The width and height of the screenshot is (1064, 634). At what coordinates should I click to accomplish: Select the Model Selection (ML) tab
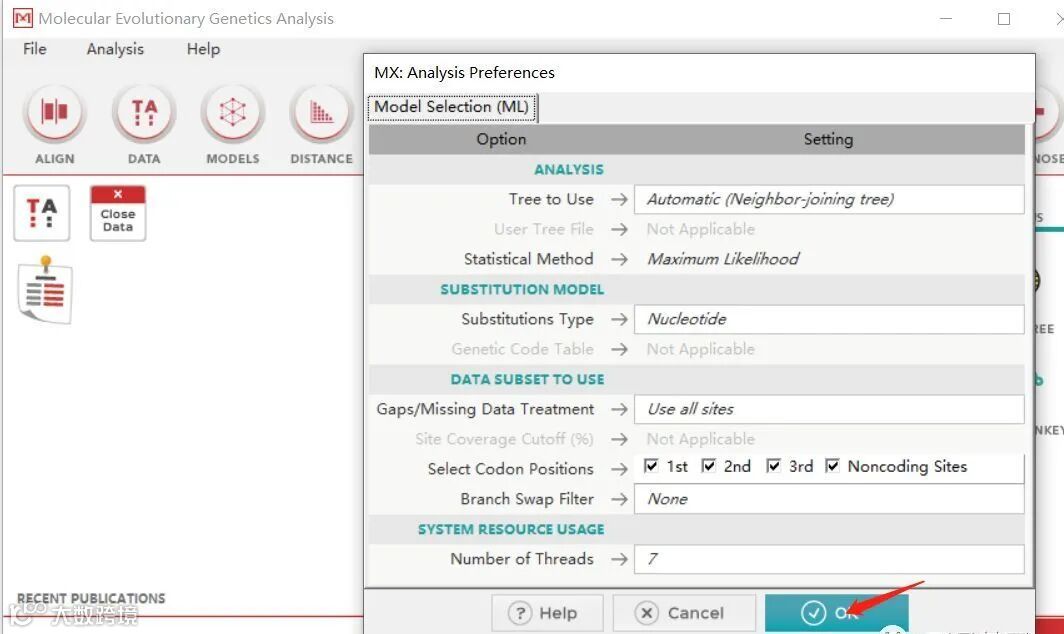click(x=452, y=107)
